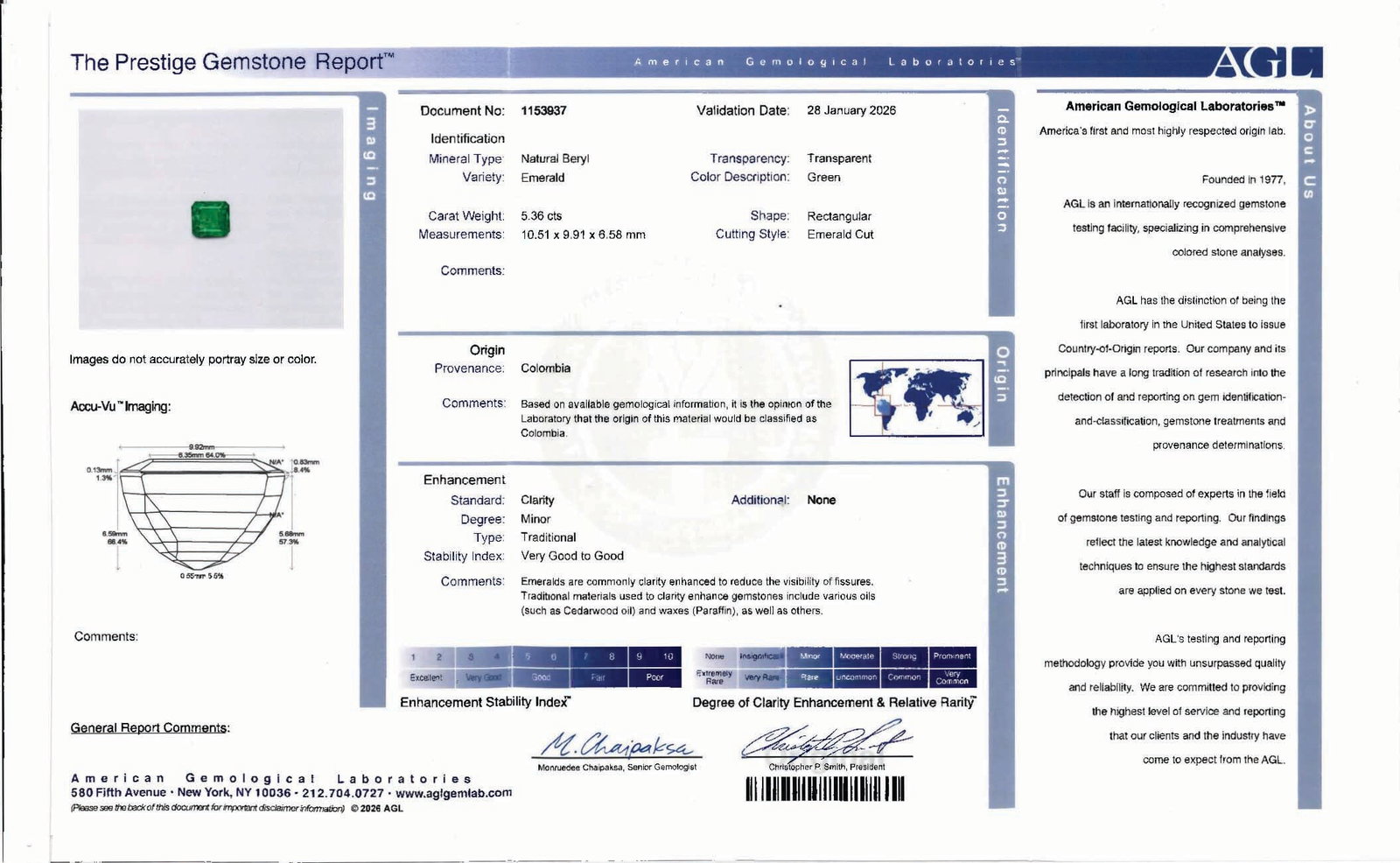Open the www.aglgemlab.com website link
Image resolution: width=1400 pixels, height=863 pixels.
pos(453,793)
